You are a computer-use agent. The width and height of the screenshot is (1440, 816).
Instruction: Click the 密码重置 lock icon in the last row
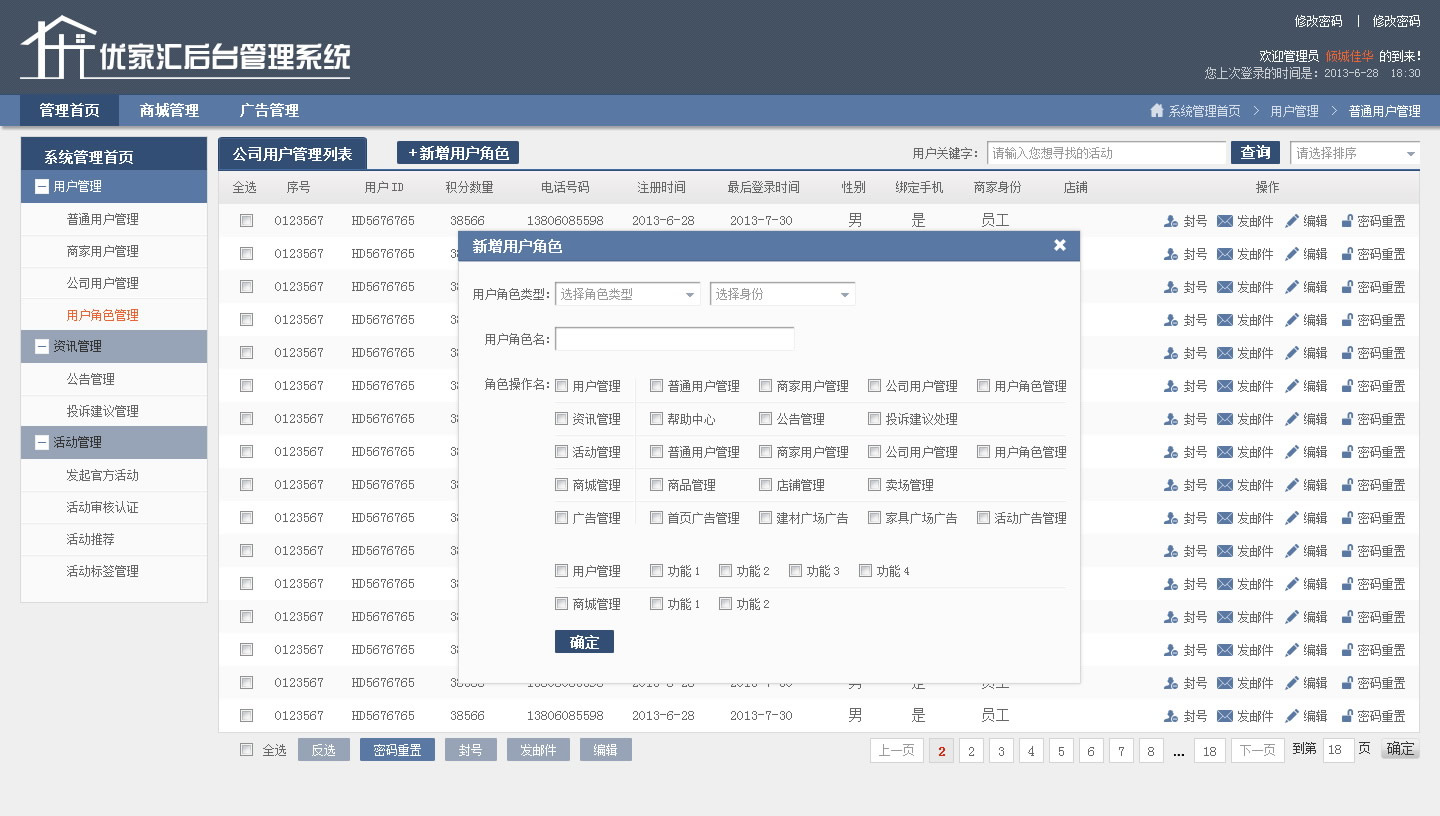point(1347,716)
